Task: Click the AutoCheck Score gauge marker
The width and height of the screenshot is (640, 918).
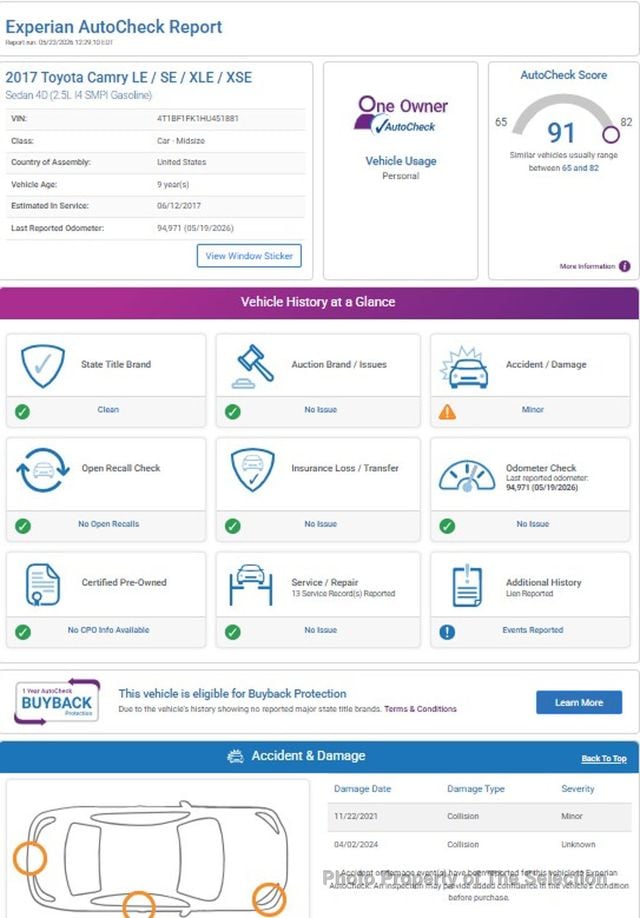Action: pos(611,135)
